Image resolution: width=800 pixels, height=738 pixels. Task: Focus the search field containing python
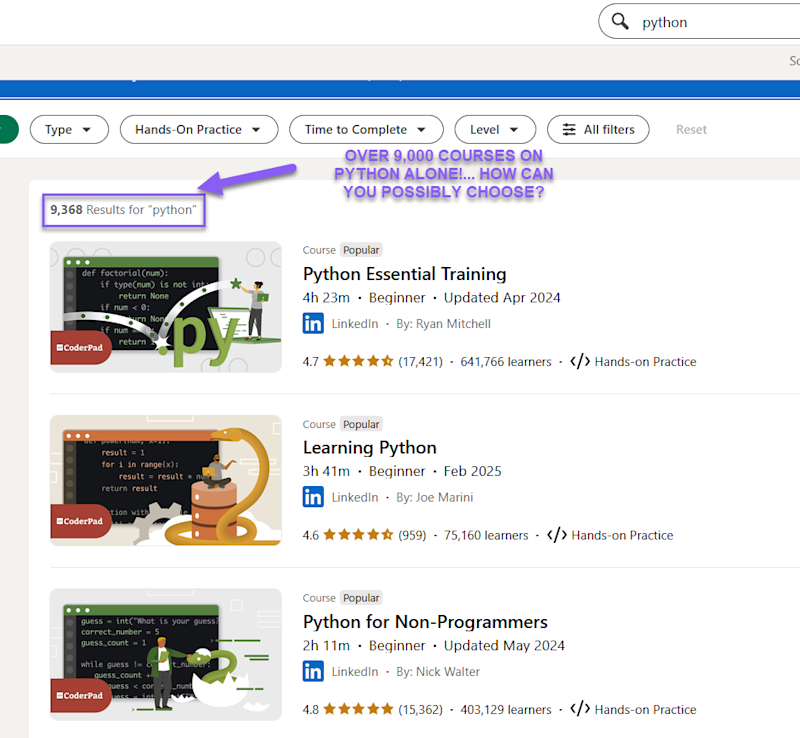[699, 21]
